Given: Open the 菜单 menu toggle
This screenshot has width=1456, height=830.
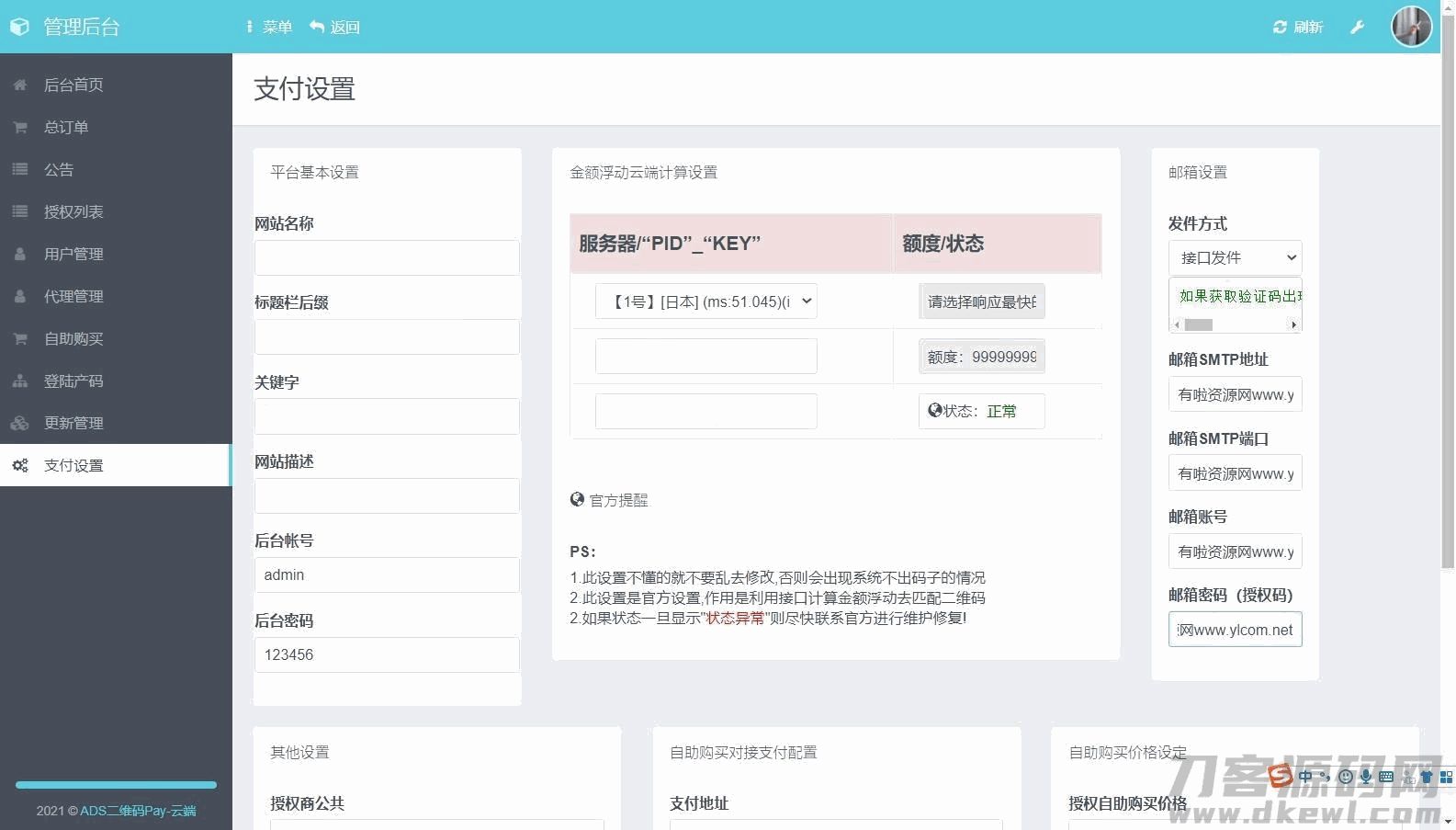Looking at the screenshot, I should point(268,27).
